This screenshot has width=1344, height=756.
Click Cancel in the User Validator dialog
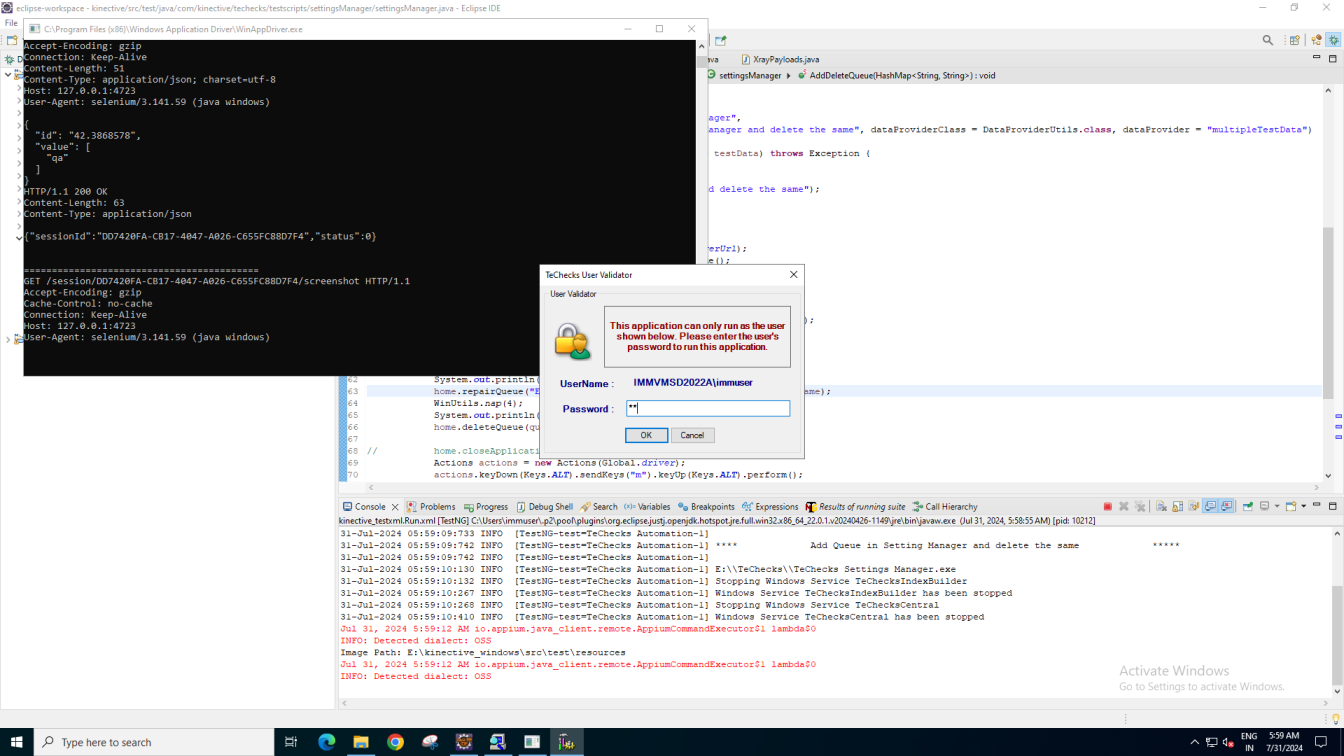coord(692,435)
